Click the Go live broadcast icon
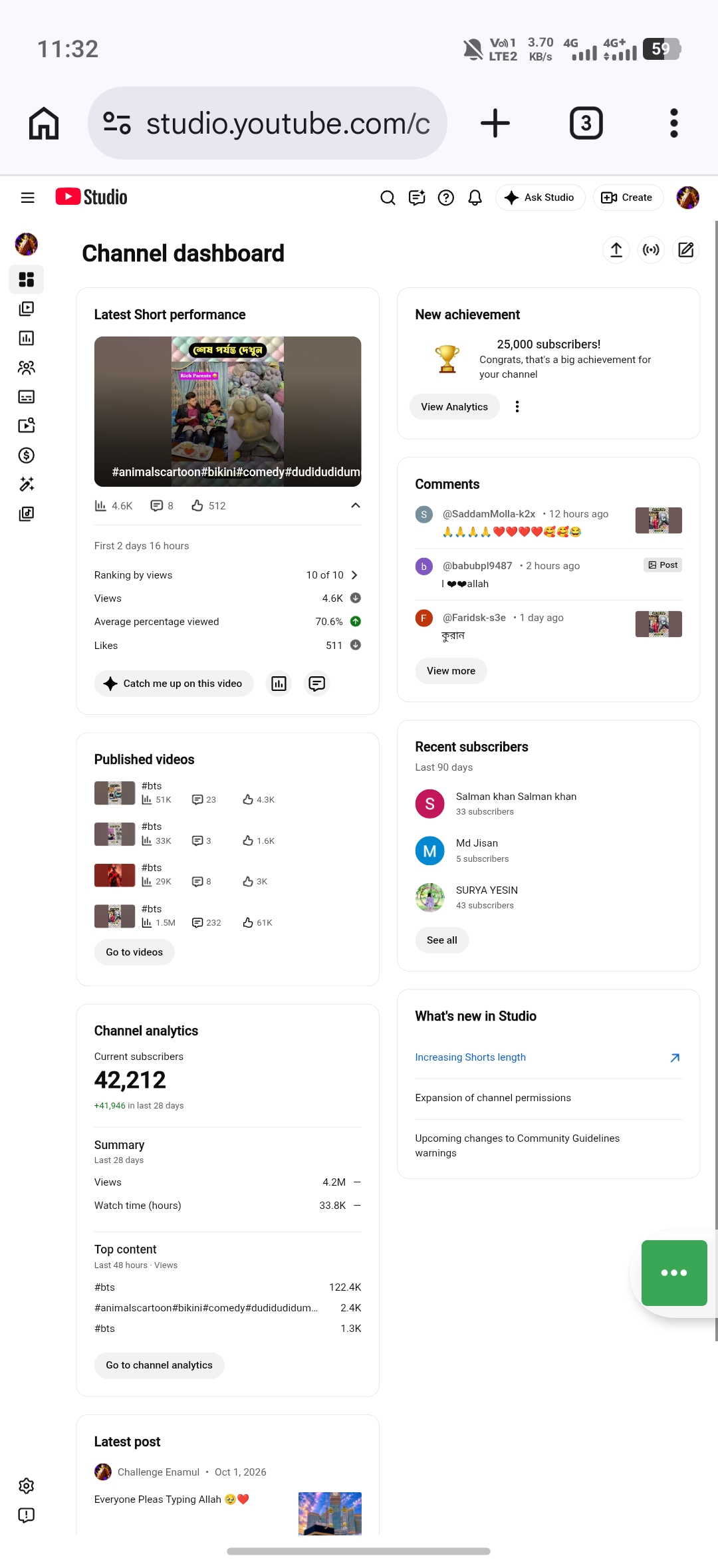Screen dimensions: 718x1568 pos(651,250)
